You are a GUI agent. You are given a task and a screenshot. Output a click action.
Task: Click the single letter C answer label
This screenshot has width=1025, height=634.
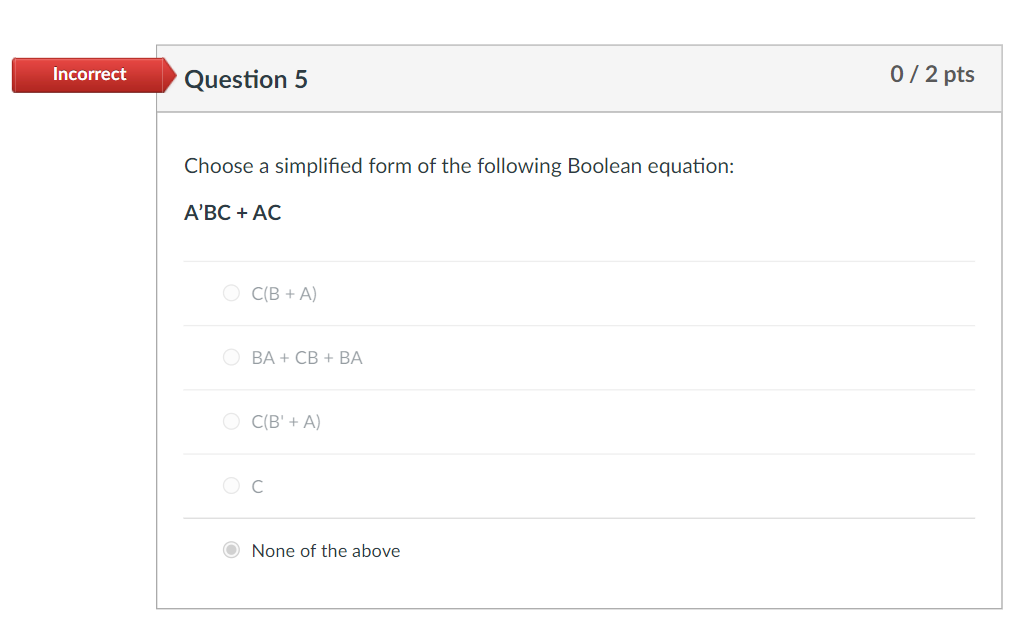point(256,486)
